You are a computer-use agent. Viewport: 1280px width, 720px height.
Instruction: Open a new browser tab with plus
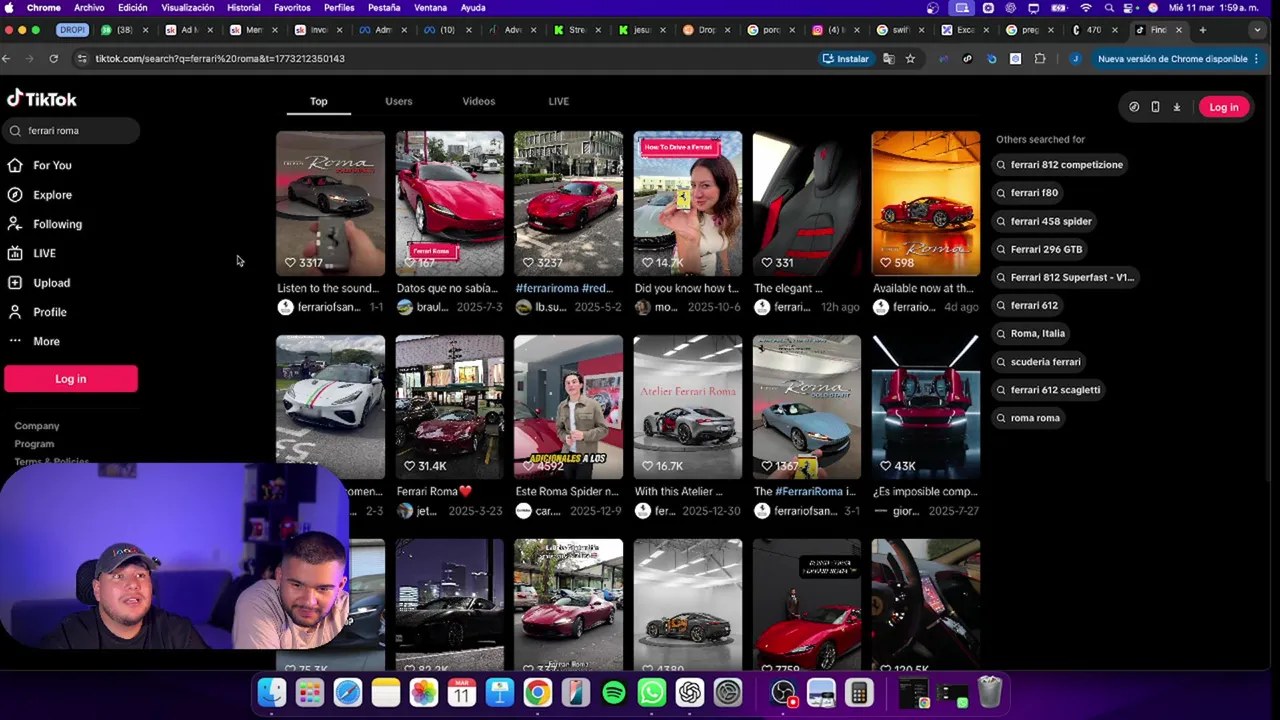click(1203, 30)
